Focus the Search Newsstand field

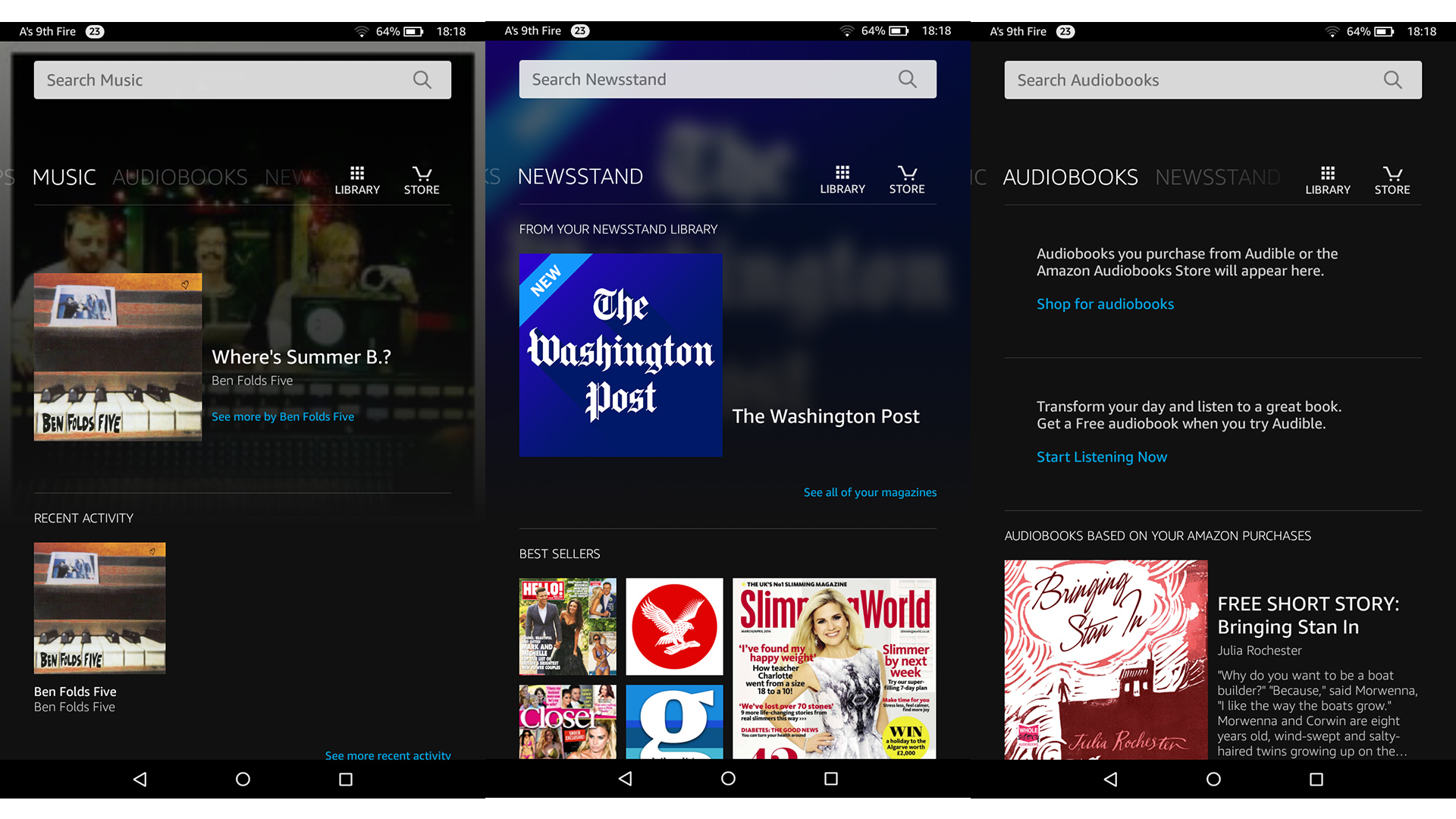coord(728,79)
